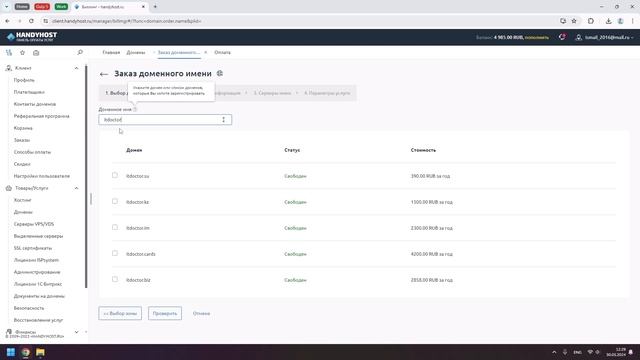Screen dimensions: 640x360
Task: Open sidebar menu search magnifier
Action: pos(80,52)
